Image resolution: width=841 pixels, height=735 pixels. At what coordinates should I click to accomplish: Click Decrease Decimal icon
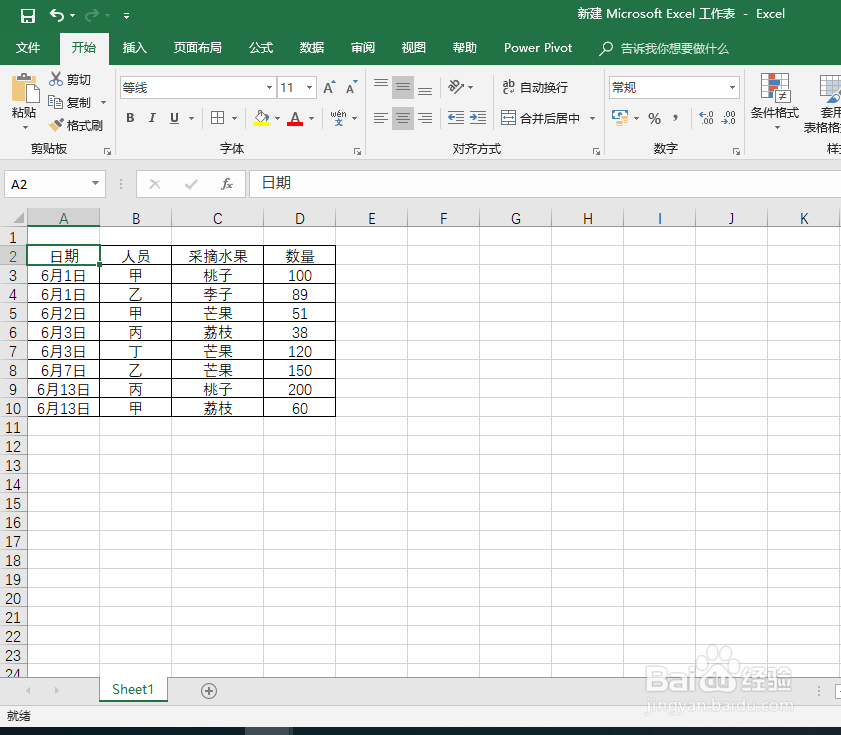[x=729, y=117]
